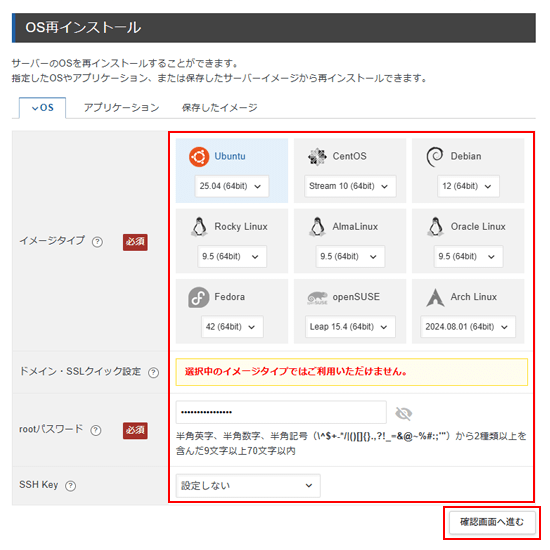Open SSH Key 設定しない dropdown

click(x=248, y=485)
